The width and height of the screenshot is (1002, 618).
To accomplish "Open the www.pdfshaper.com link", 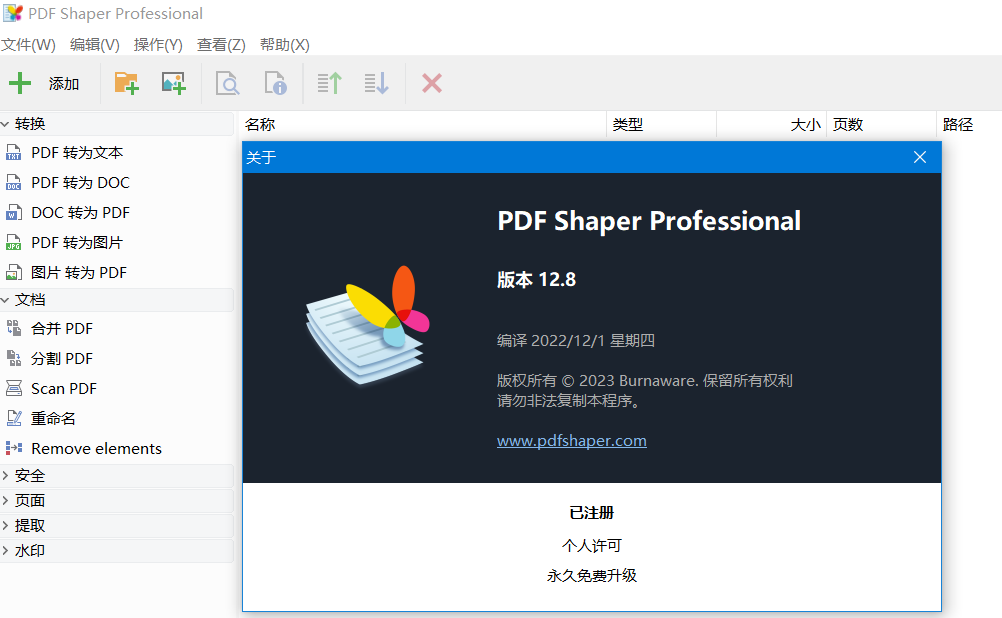I will 571,441.
